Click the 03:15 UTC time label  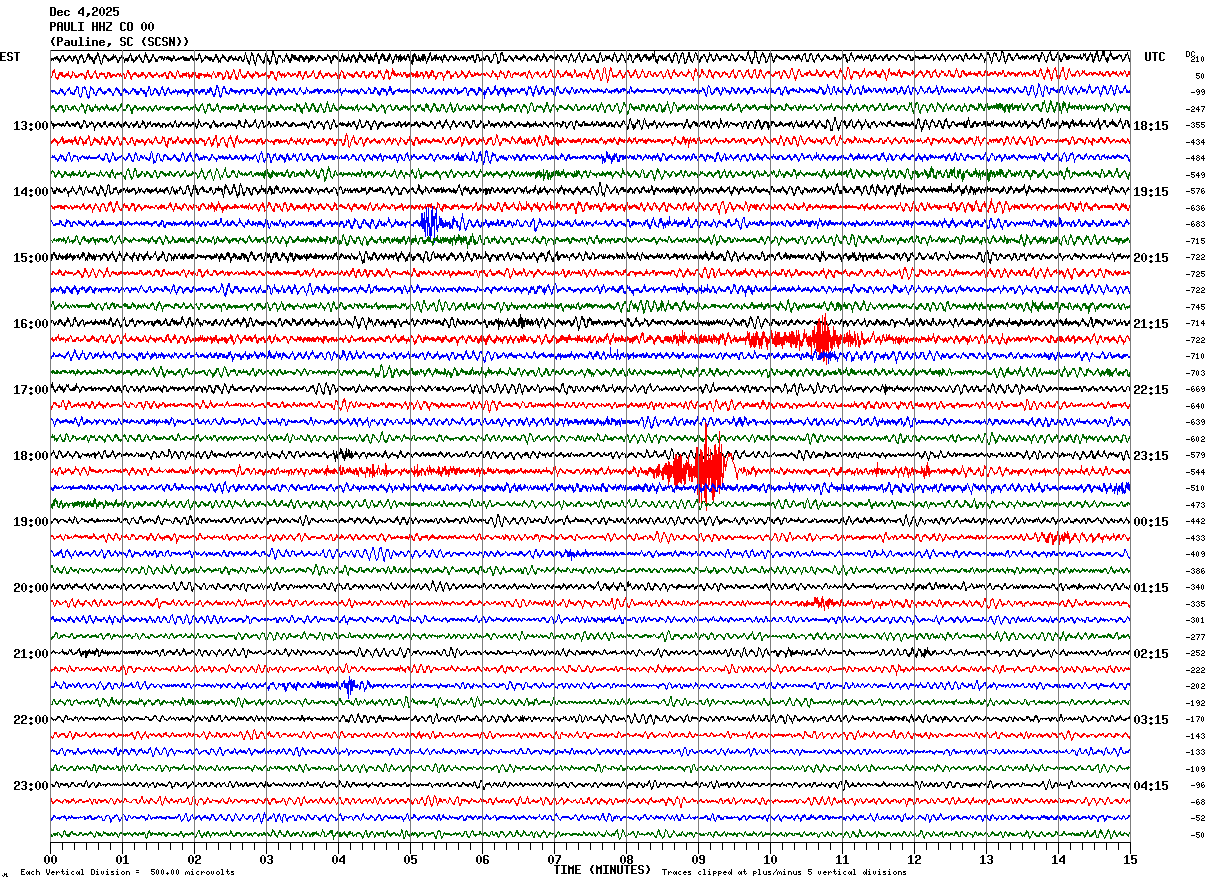[x=1151, y=720]
